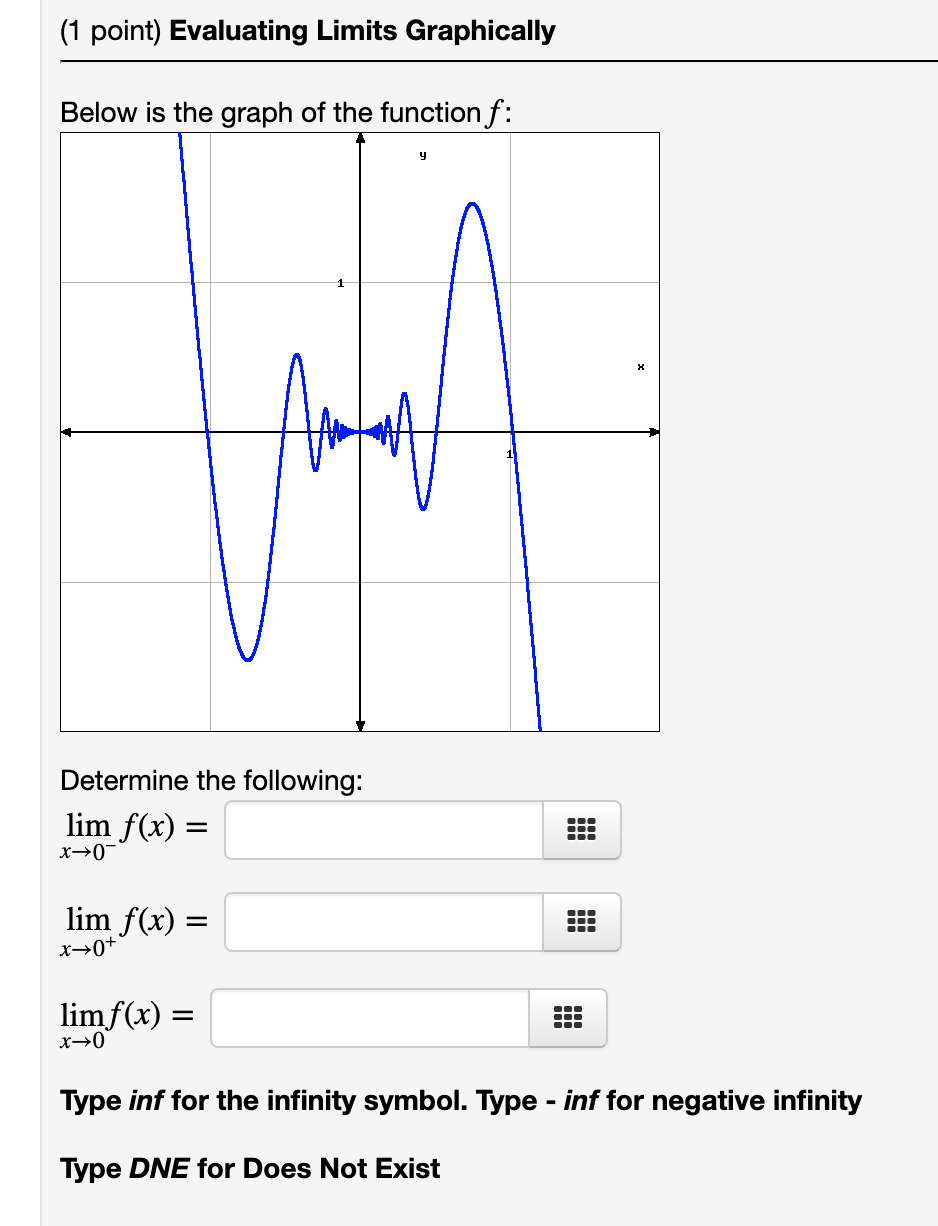Viewport: 938px width, 1226px height.
Task: Click the Type DNE instruction text
Action: [x=248, y=1168]
